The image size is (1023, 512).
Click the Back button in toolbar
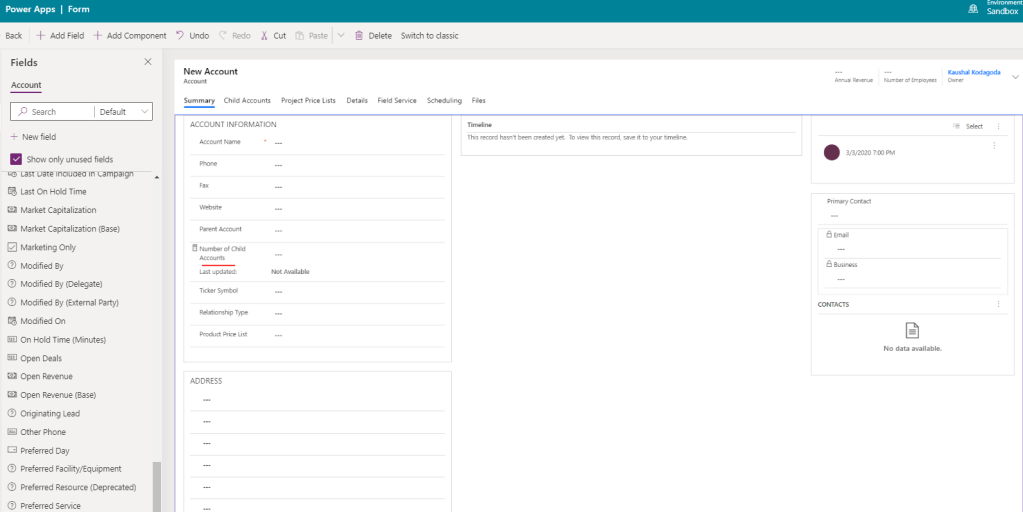(x=14, y=36)
